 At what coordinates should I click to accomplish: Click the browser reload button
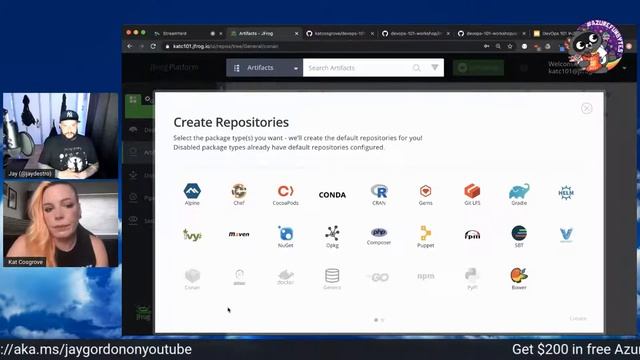click(153, 47)
